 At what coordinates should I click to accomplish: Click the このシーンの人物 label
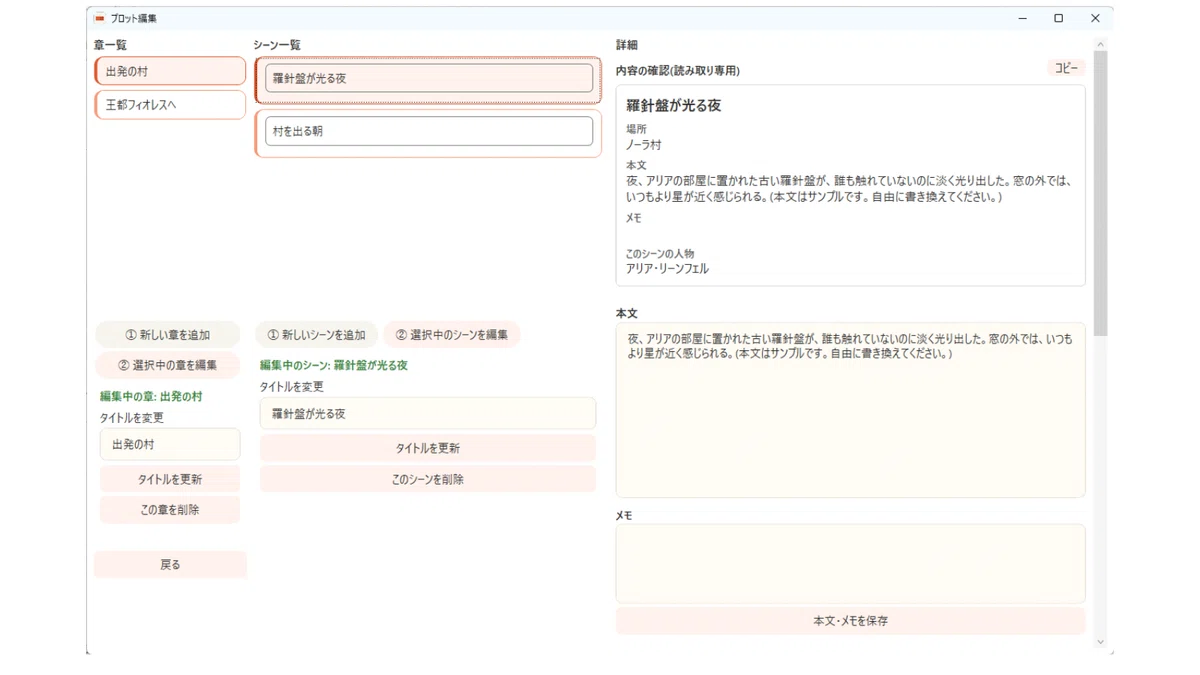point(660,254)
